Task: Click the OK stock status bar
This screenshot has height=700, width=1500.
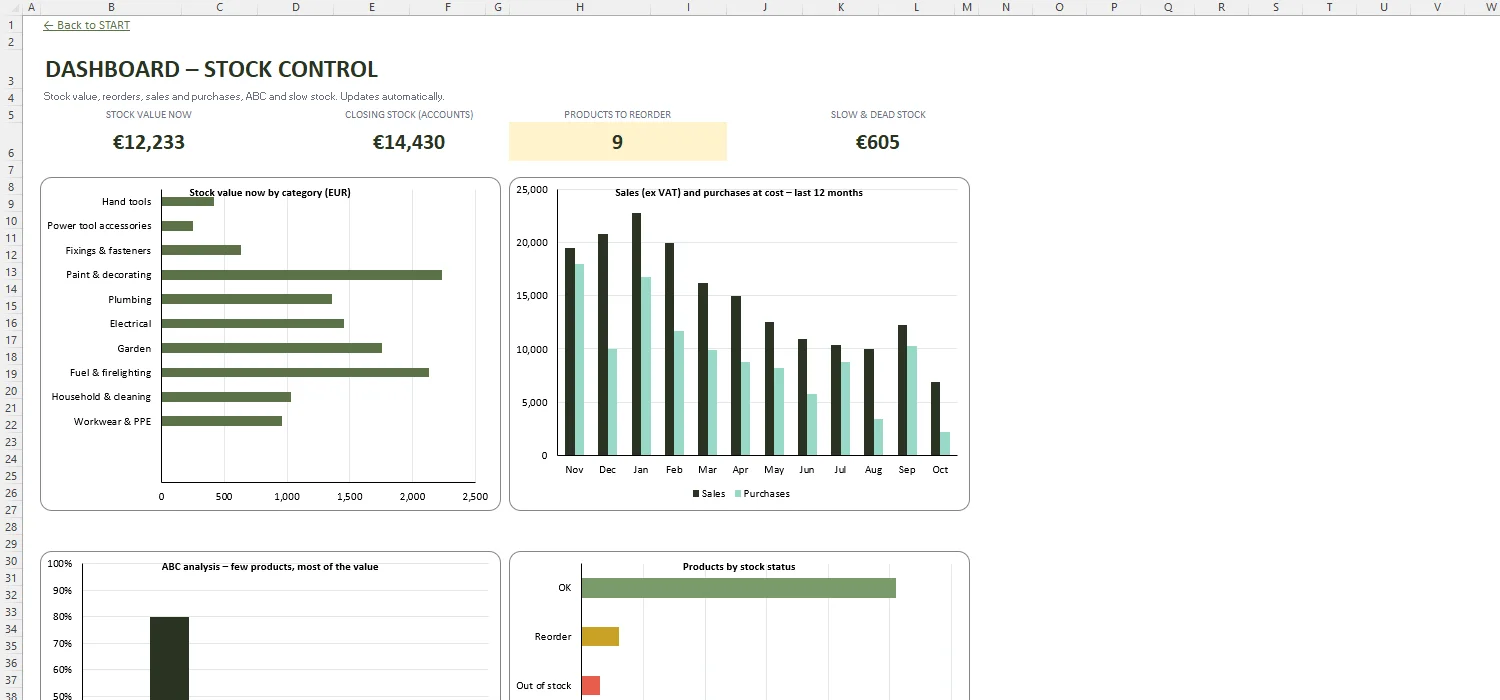Action: coord(738,588)
